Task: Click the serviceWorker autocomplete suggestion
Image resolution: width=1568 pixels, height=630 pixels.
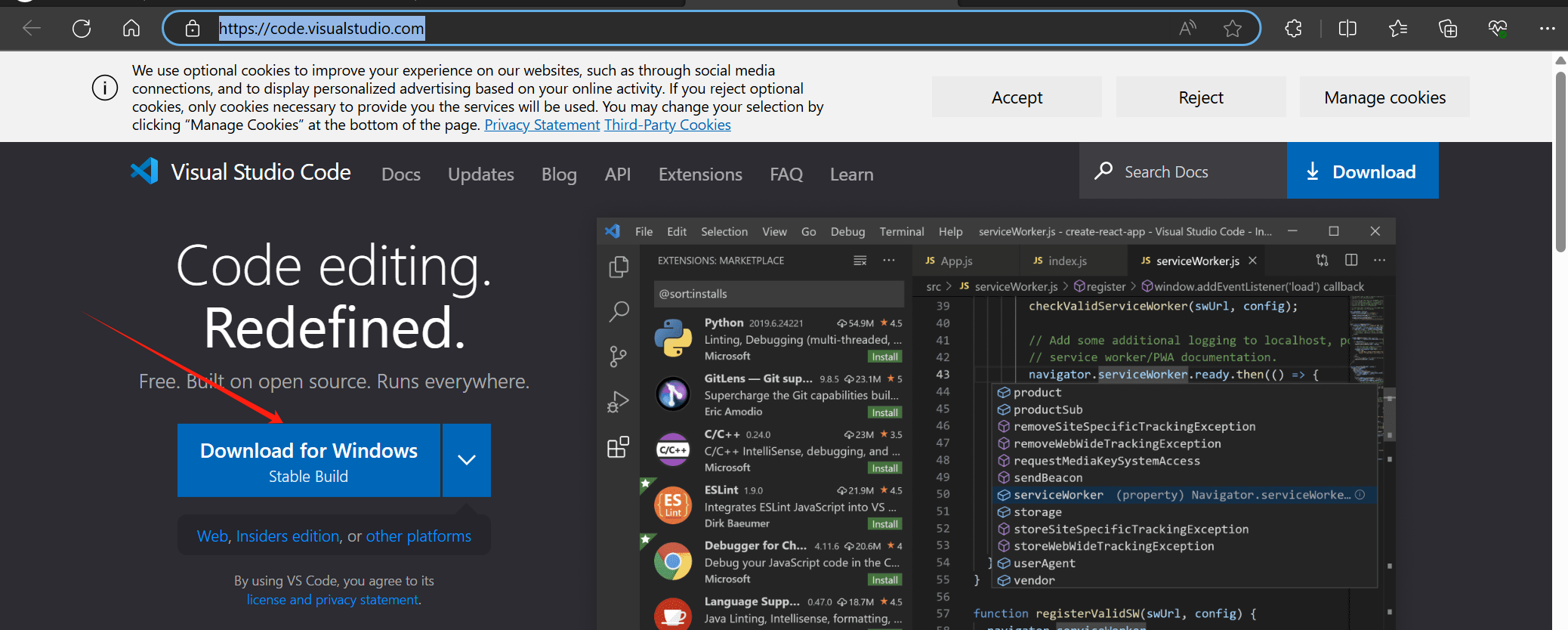Action: tap(1184, 496)
